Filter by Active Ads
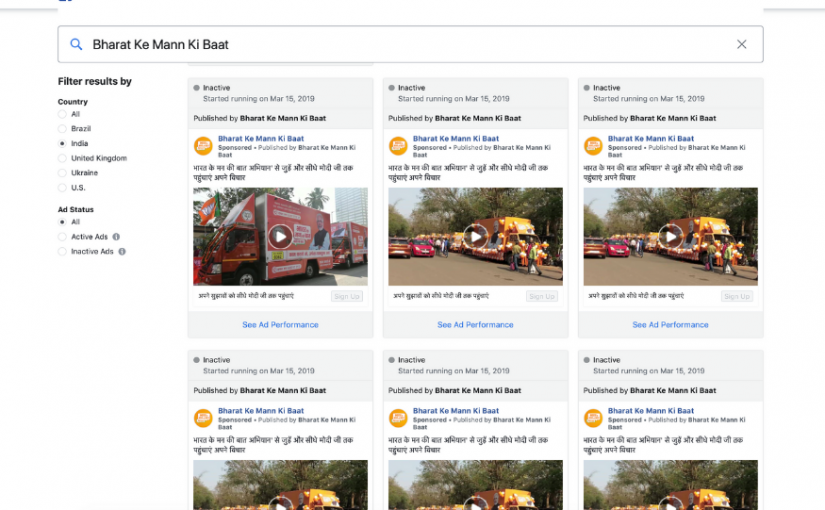 62,237
